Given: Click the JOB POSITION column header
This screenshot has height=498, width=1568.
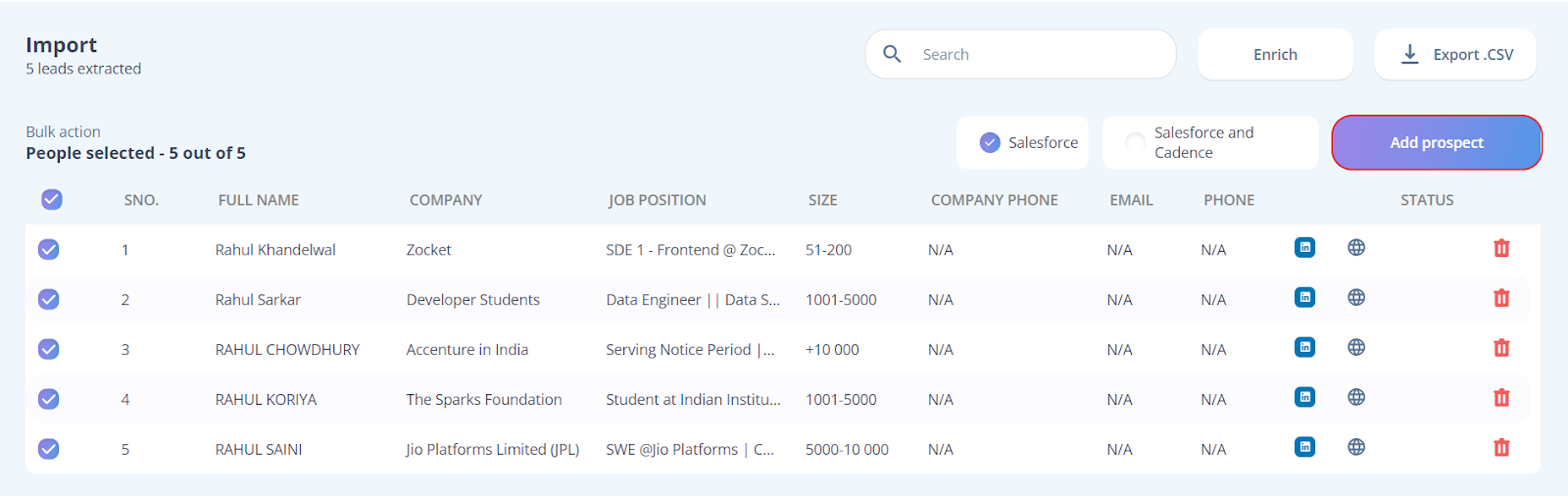Looking at the screenshot, I should point(658,200).
